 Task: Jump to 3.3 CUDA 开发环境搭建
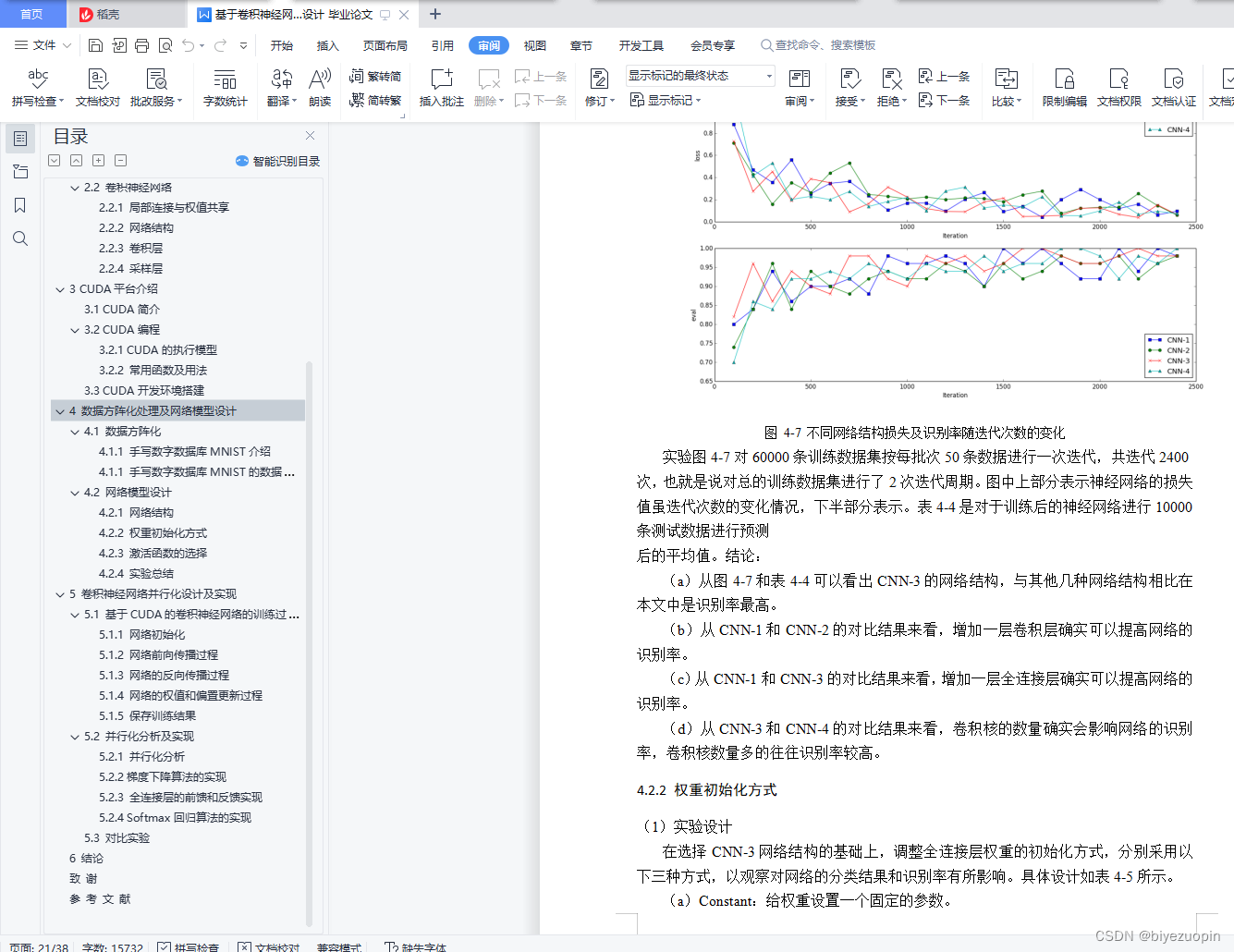click(144, 391)
